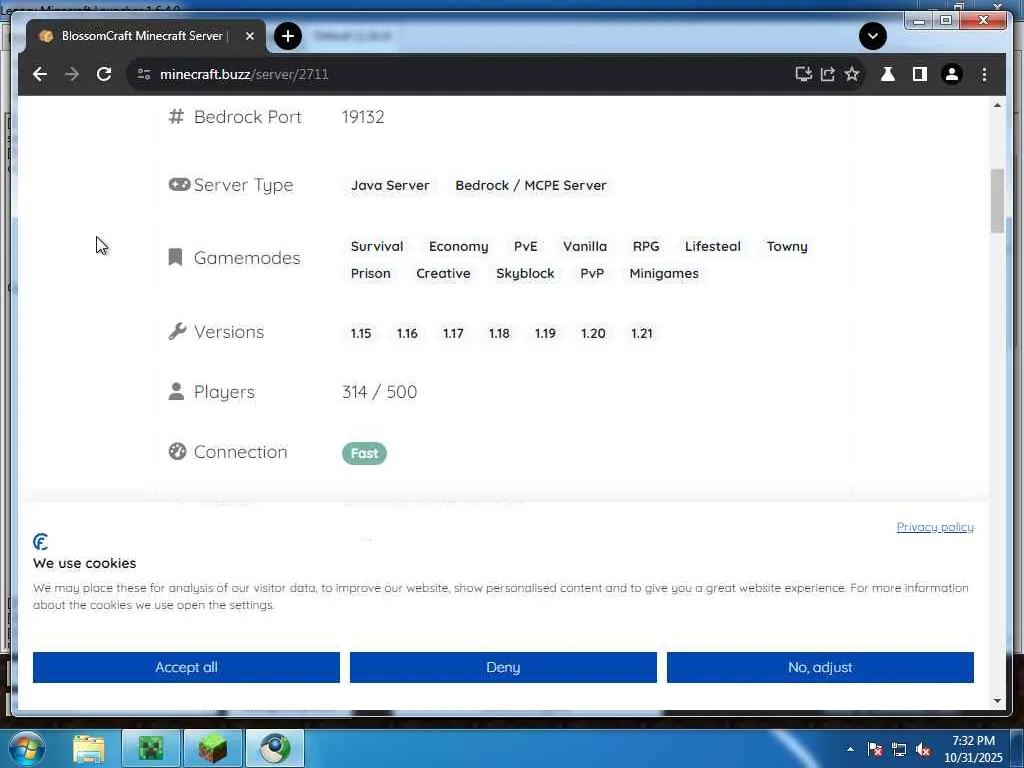Open site information icon in address bar
The width and height of the screenshot is (1024, 768).
[x=144, y=74]
